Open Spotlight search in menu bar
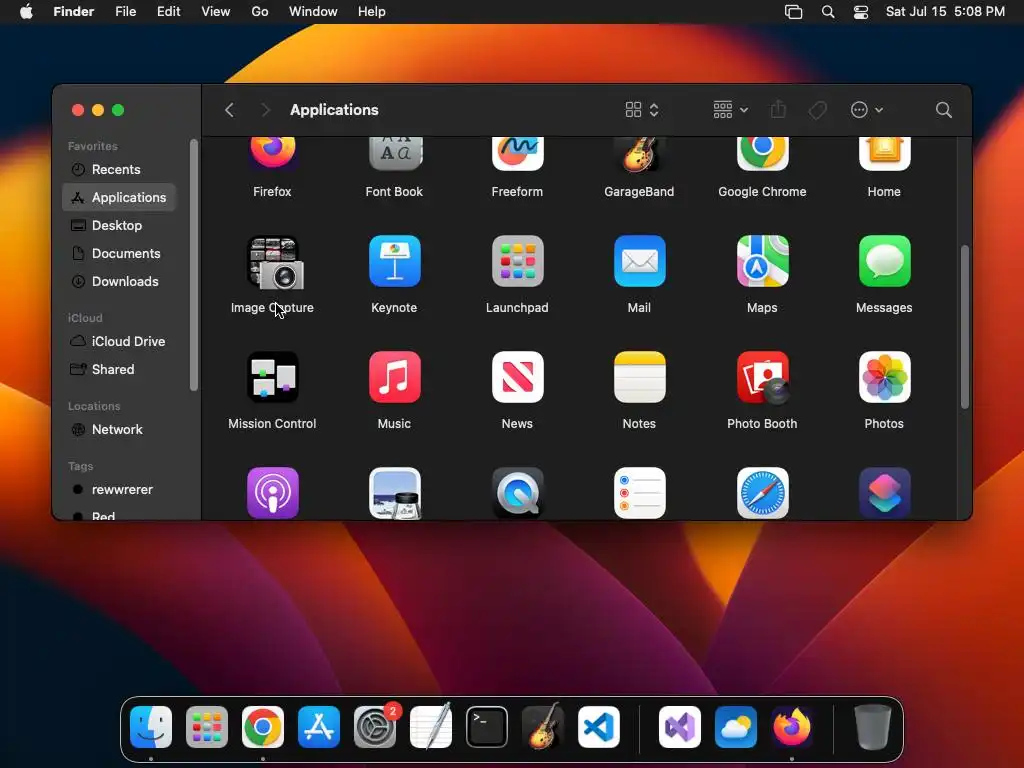This screenshot has height=768, width=1024. 828,12
